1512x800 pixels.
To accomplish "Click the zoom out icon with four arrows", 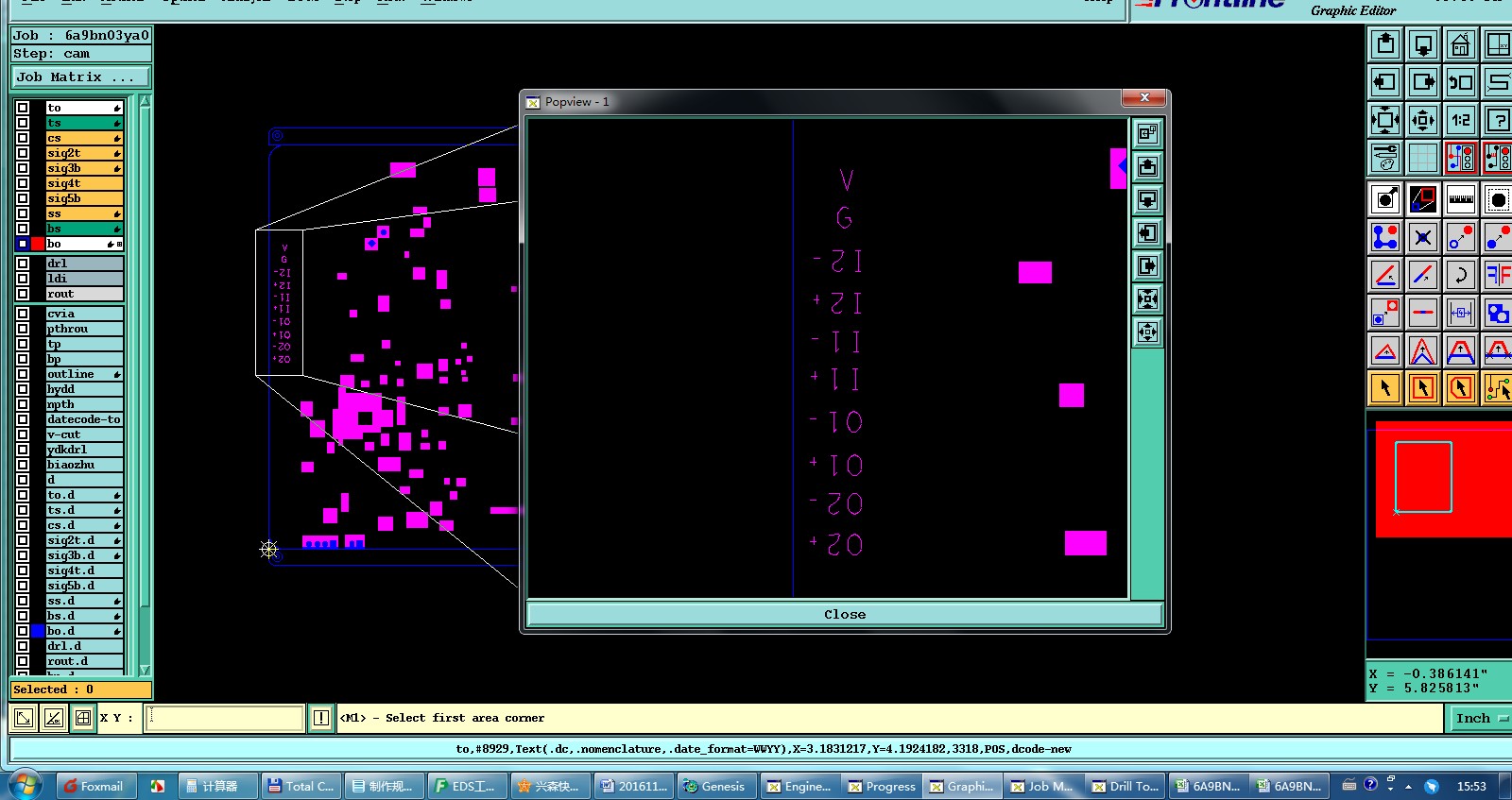I will (x=1423, y=120).
